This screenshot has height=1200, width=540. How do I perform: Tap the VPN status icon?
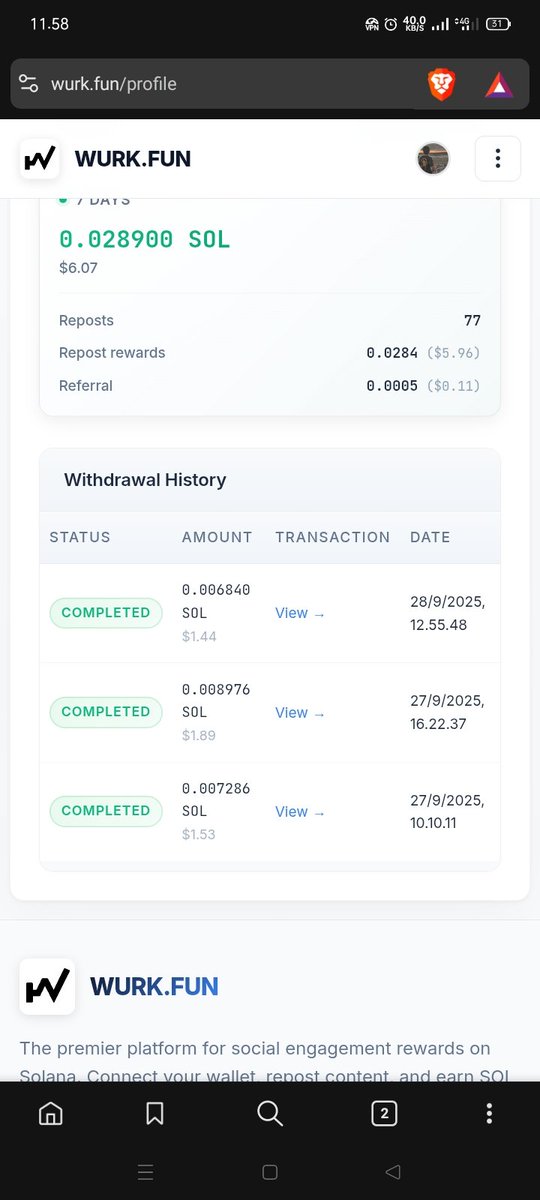coord(371,24)
